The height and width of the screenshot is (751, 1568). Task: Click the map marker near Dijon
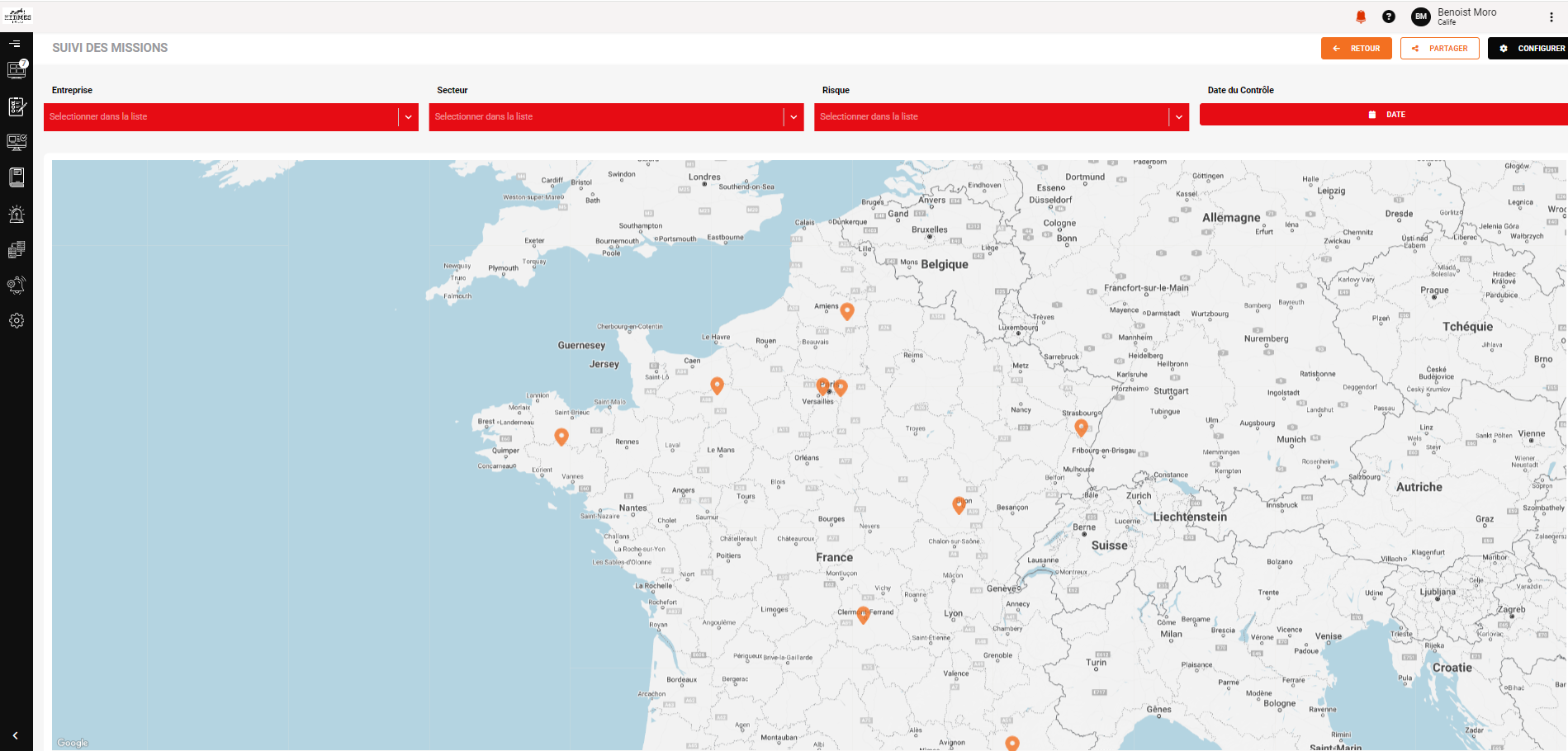[x=959, y=505]
